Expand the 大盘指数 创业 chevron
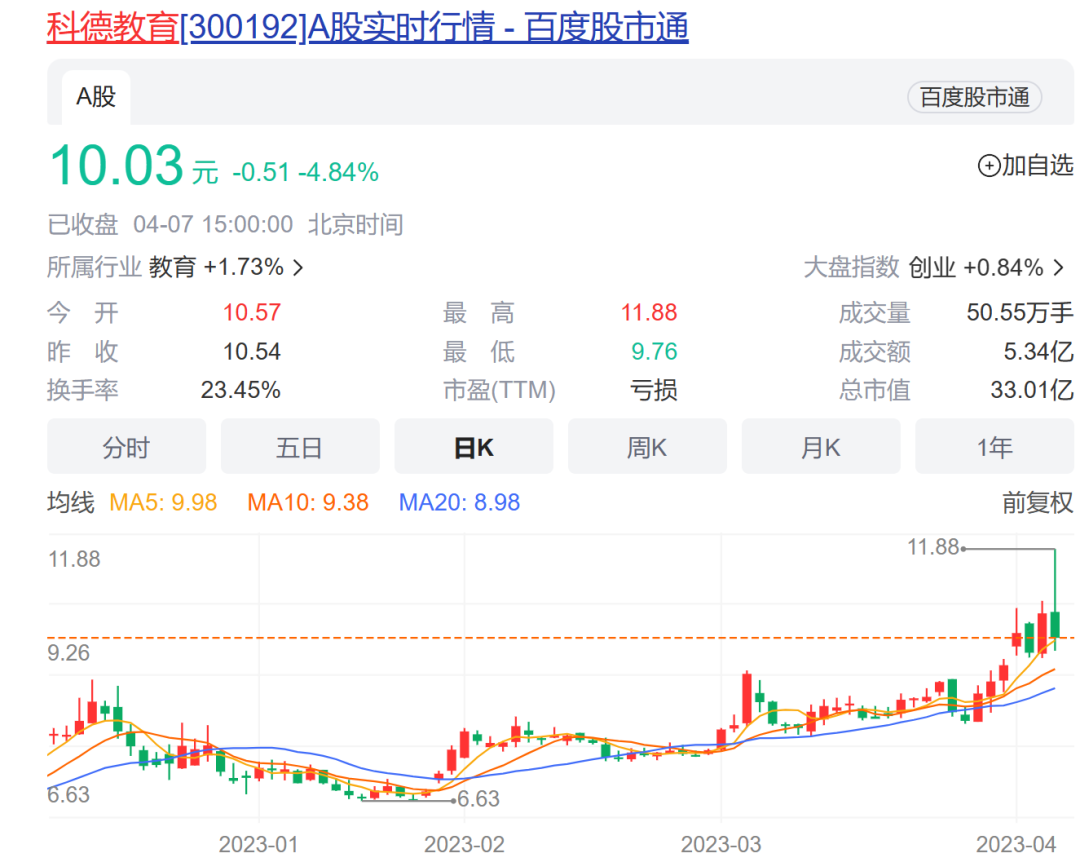 coord(1059,267)
